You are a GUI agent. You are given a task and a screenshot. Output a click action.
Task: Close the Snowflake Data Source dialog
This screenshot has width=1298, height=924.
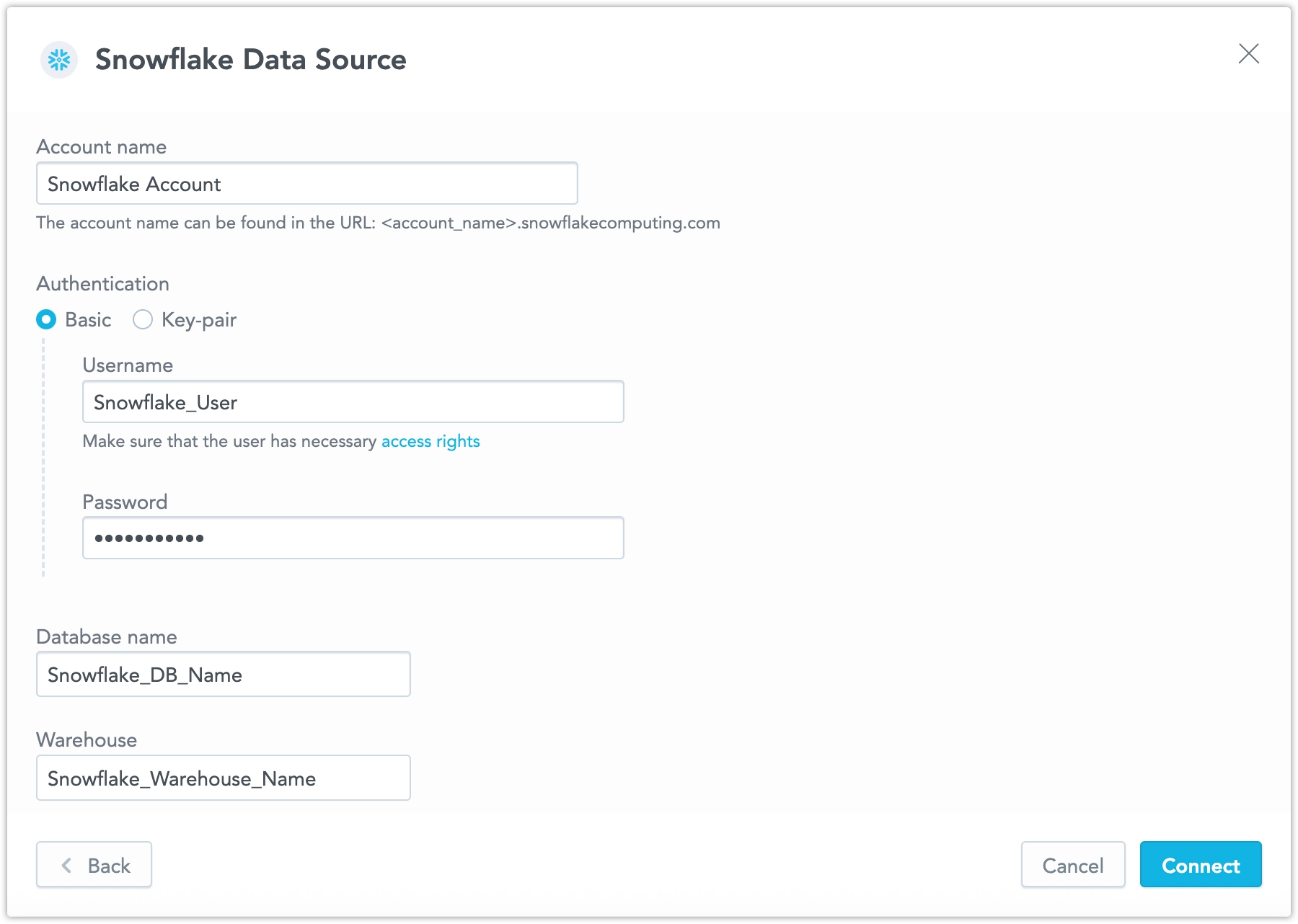[x=1248, y=53]
